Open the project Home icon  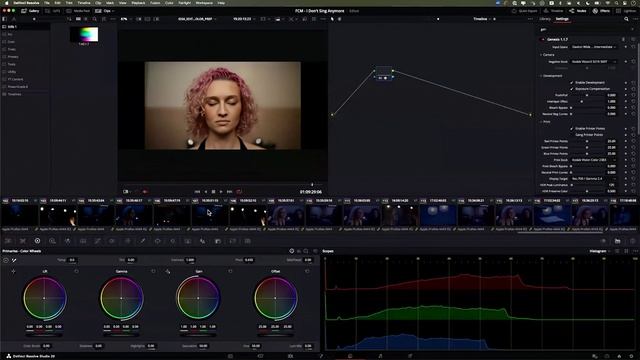pyautogui.click(x=619, y=356)
